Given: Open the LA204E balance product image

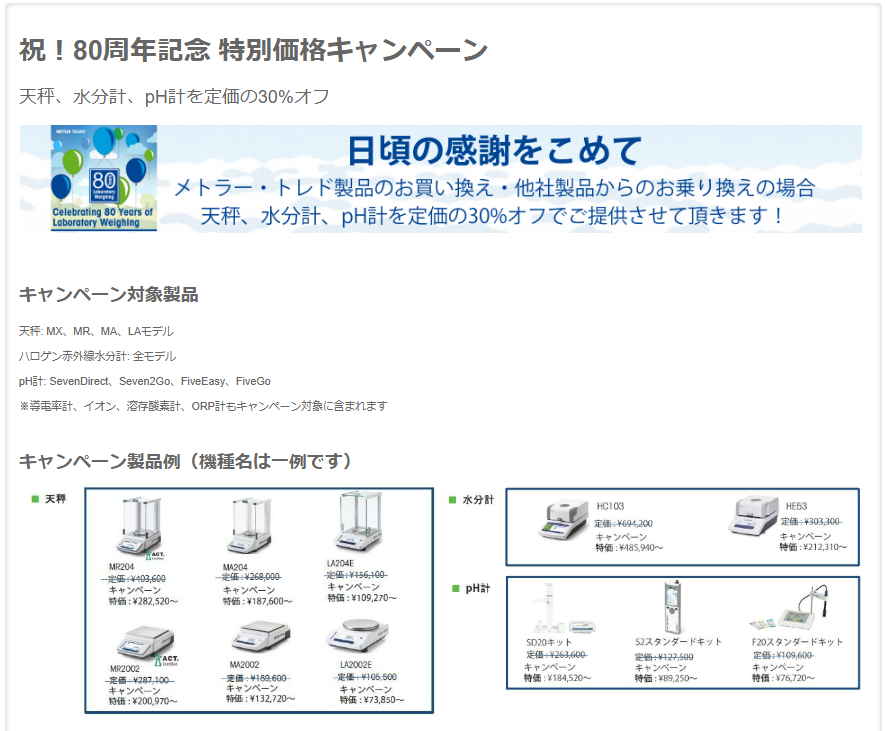Looking at the screenshot, I should (361, 522).
